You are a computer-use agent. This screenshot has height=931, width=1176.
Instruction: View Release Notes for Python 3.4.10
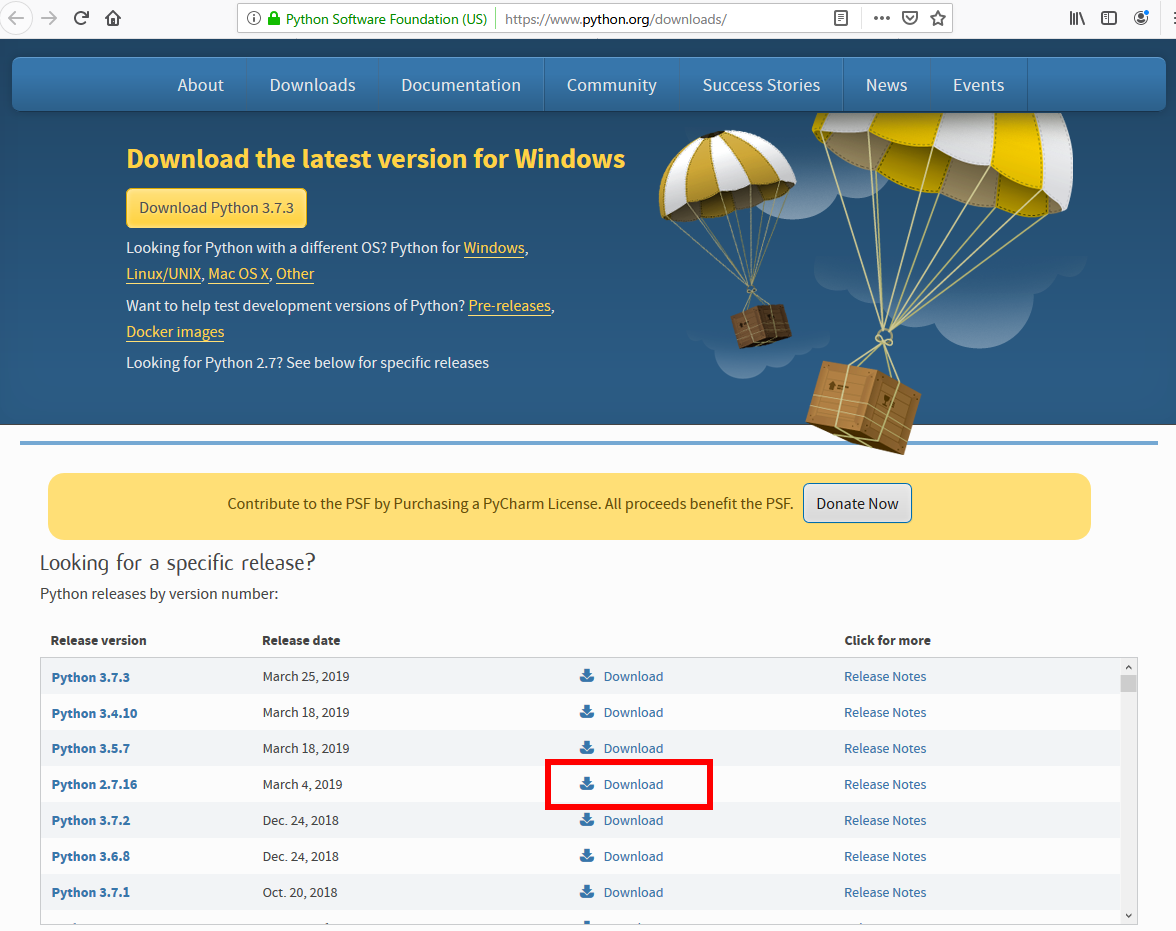pyautogui.click(x=885, y=712)
